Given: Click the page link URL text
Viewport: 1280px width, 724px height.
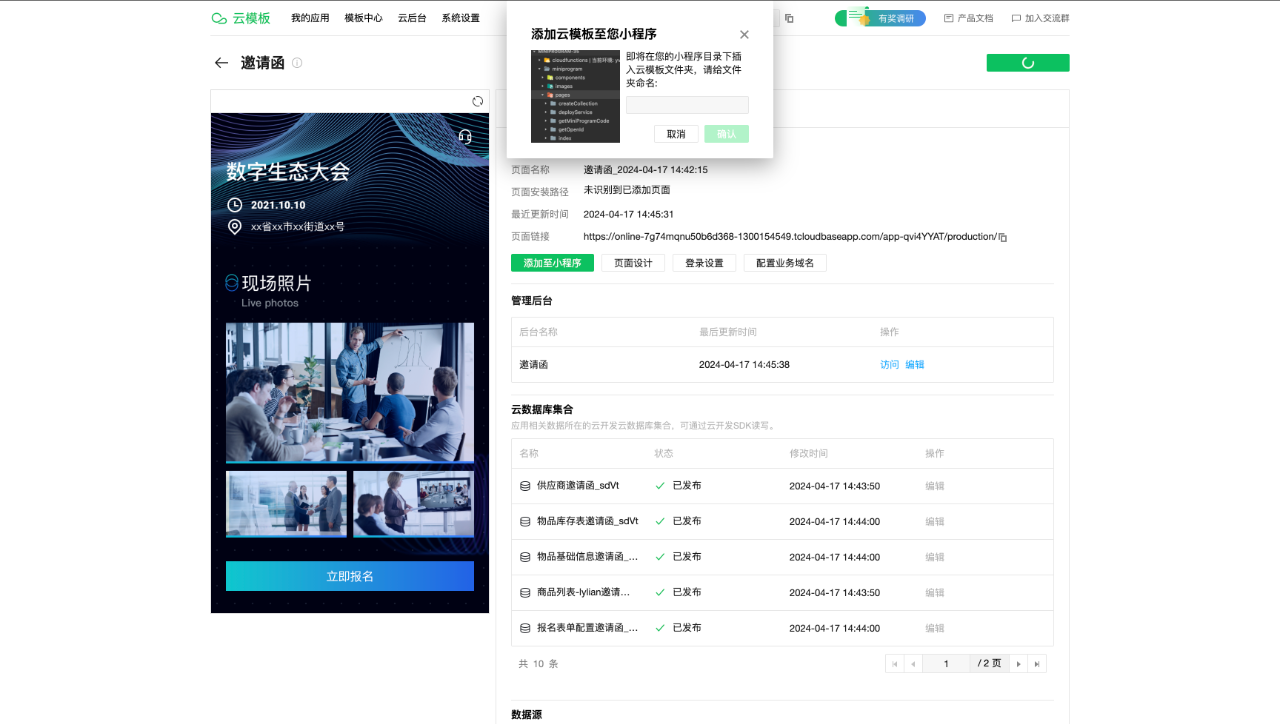Looking at the screenshot, I should (x=790, y=238).
